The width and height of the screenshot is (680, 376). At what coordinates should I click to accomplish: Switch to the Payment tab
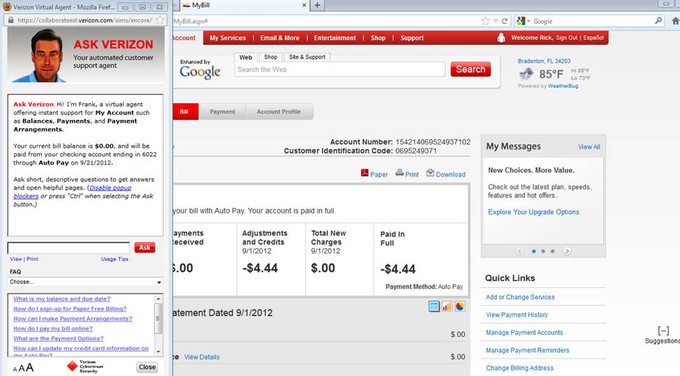pos(222,111)
